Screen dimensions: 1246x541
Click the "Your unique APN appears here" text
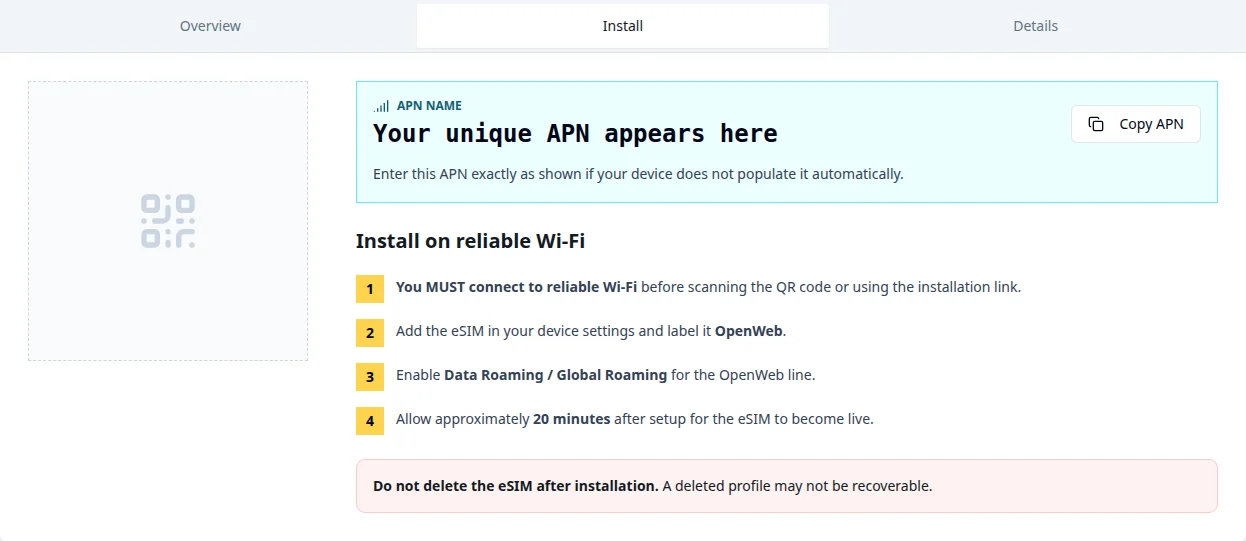[575, 133]
